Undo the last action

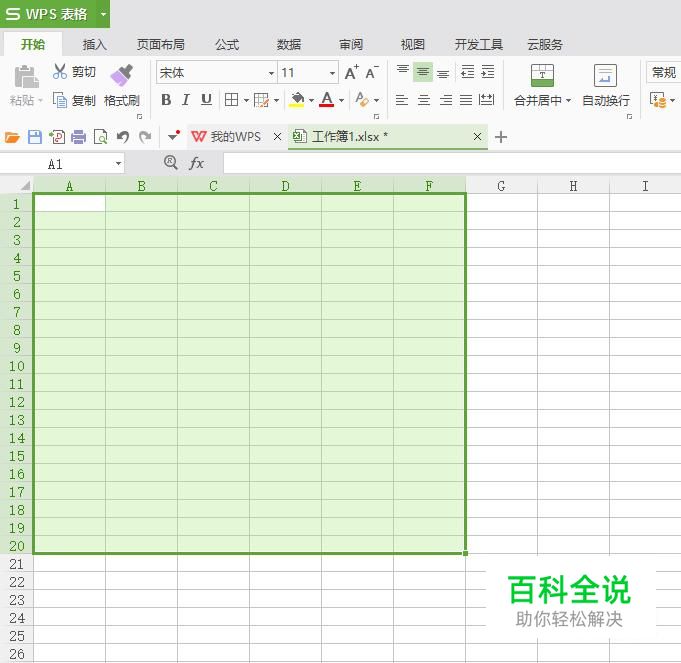(x=122, y=137)
